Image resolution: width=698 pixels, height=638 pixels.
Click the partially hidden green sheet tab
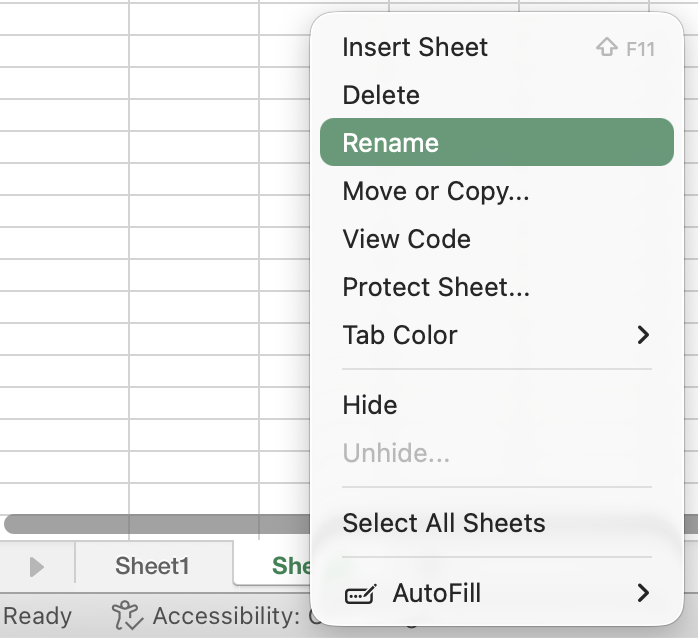pos(290,566)
